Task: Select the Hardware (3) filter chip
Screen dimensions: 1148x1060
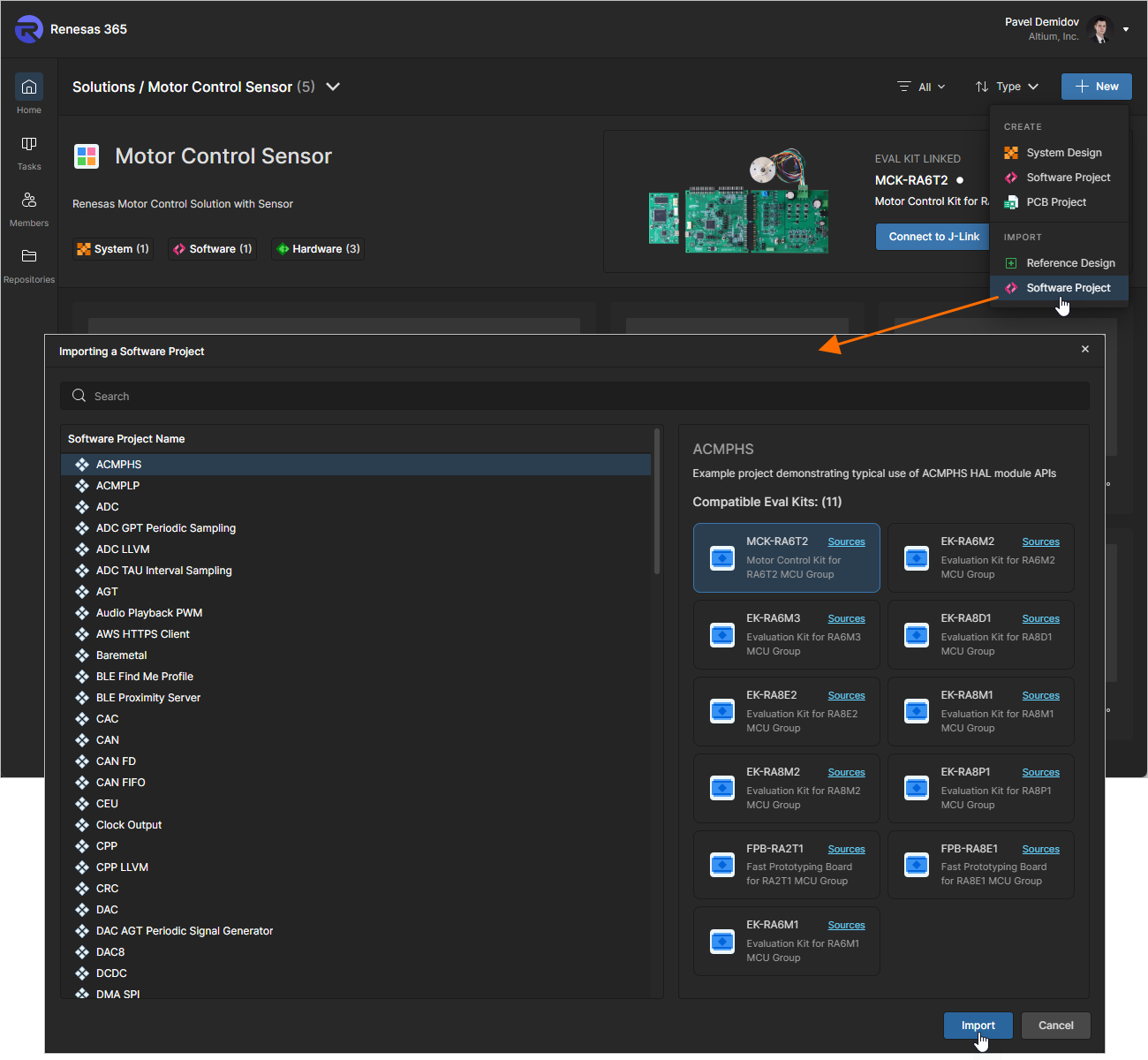Action: [x=318, y=249]
